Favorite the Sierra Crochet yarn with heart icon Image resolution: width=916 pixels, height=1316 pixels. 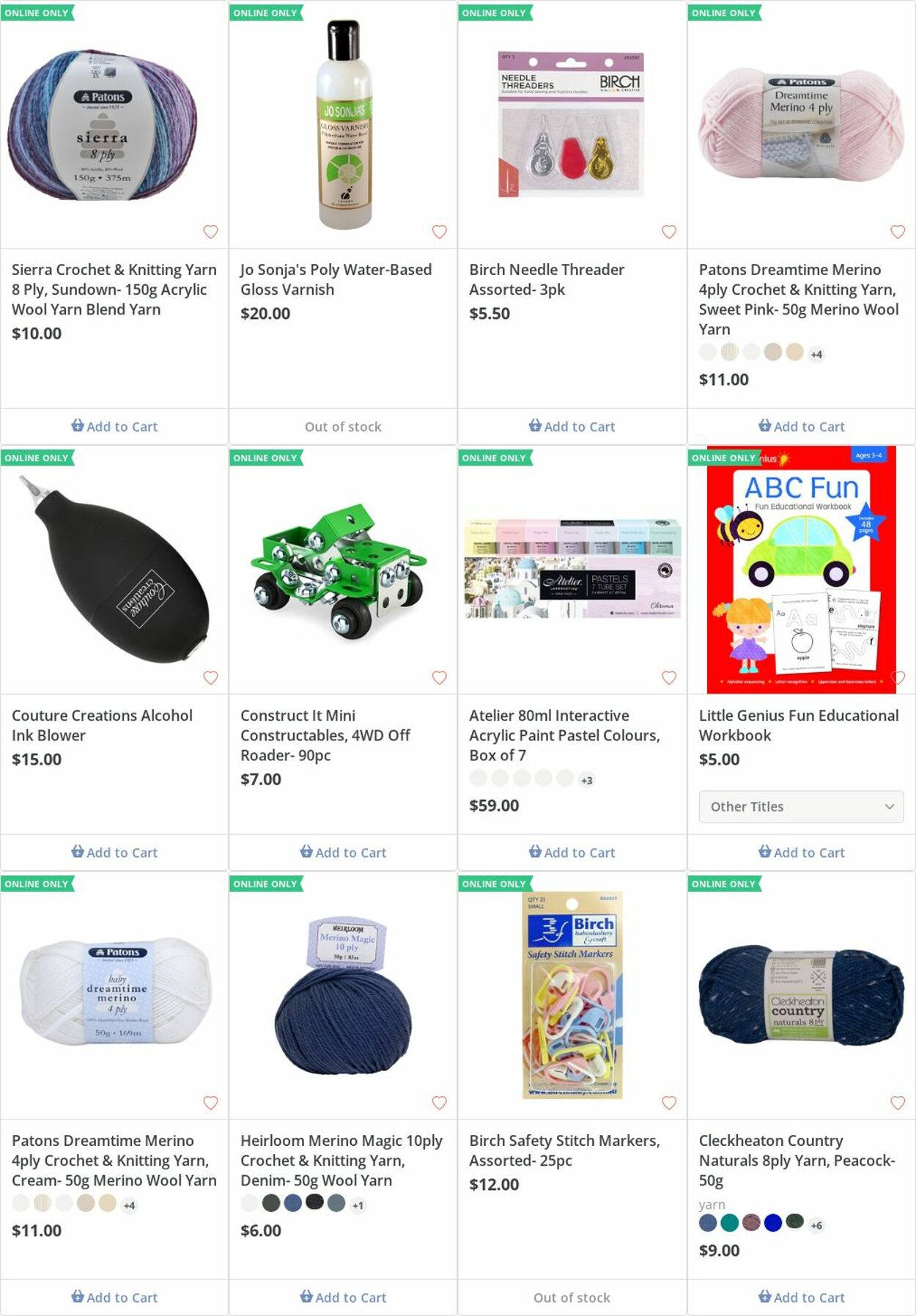(210, 232)
